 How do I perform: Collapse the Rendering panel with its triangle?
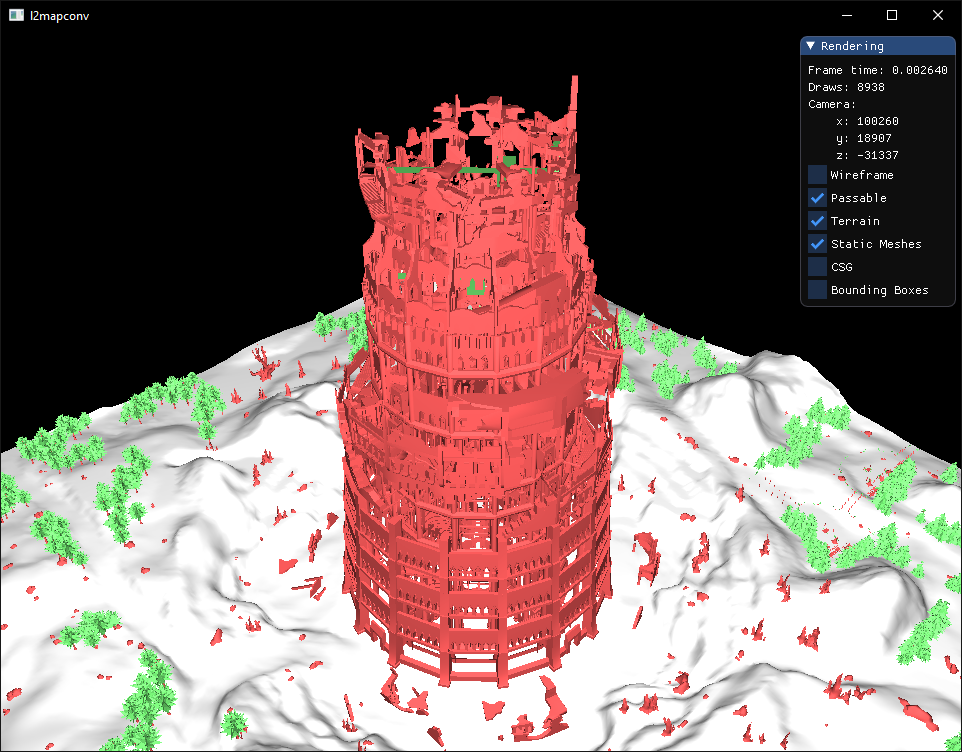(x=810, y=46)
